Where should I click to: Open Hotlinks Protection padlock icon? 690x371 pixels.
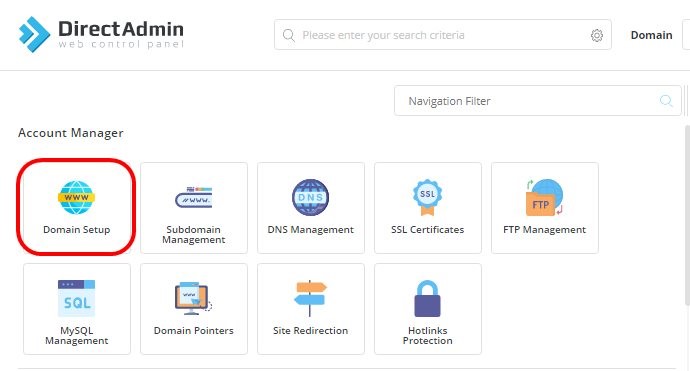pyautogui.click(x=427, y=298)
